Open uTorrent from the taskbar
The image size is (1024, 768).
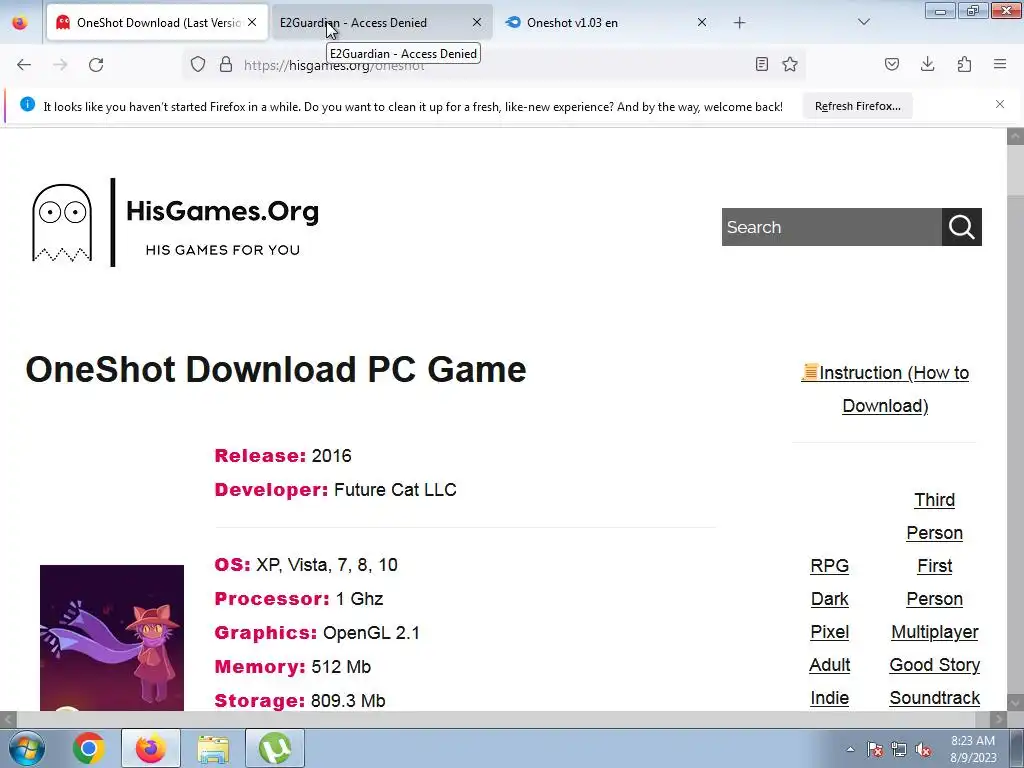[x=275, y=748]
